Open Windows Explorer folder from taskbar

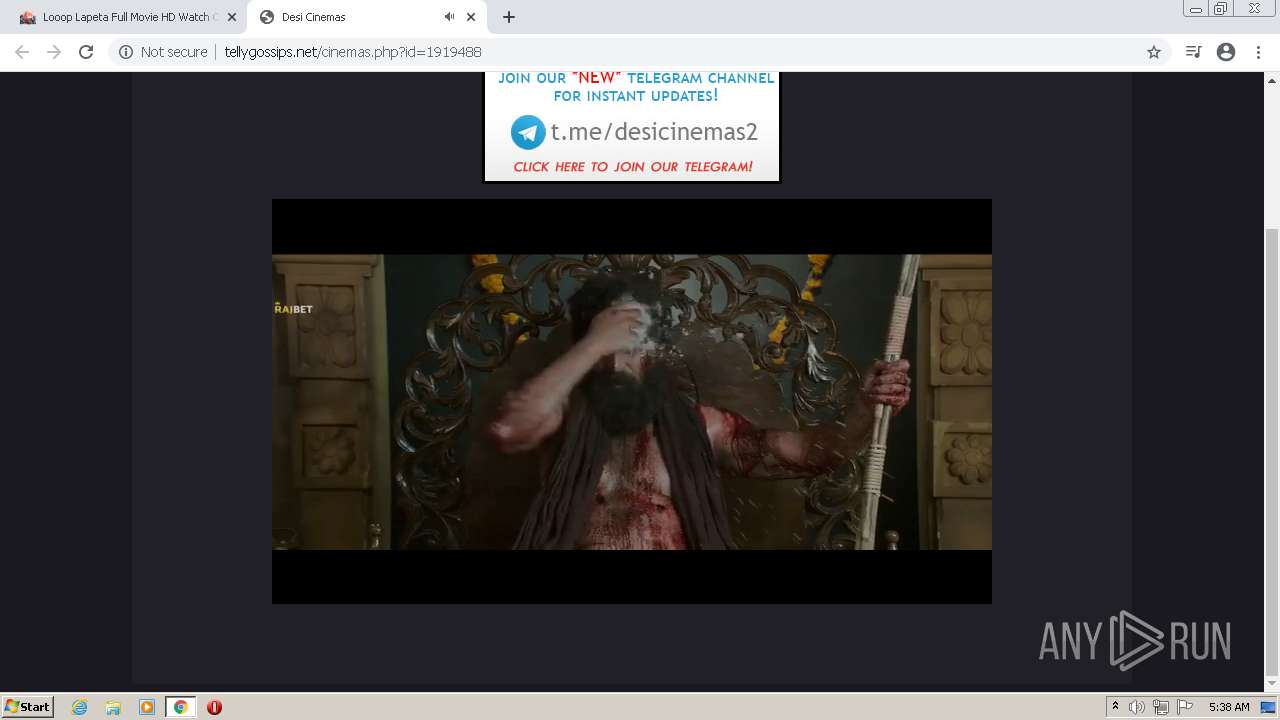point(113,707)
